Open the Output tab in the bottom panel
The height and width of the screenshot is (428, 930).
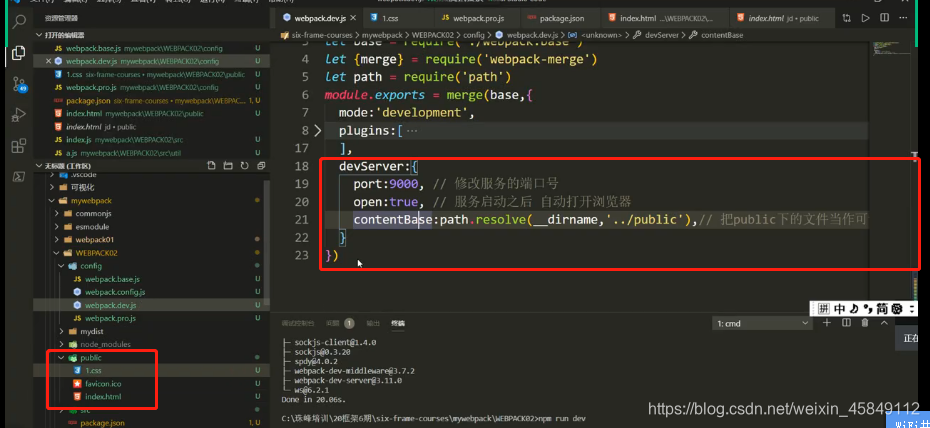[372, 324]
